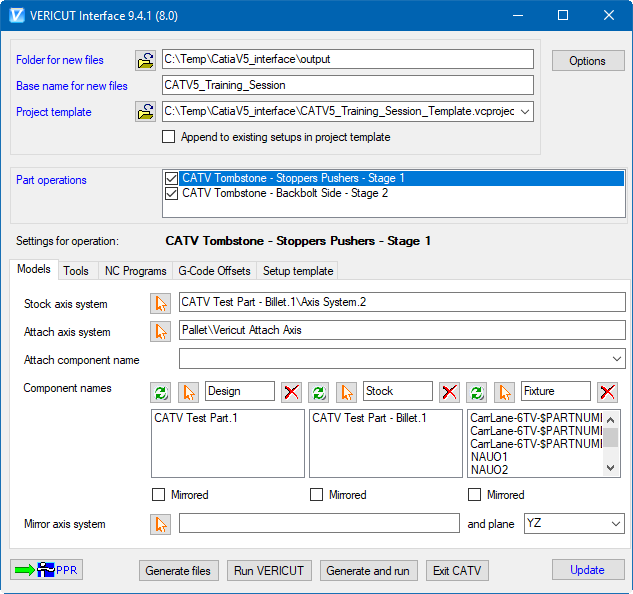Maximize the VERICUT Interface window
633x594 pixels.
pyautogui.click(x=563, y=15)
